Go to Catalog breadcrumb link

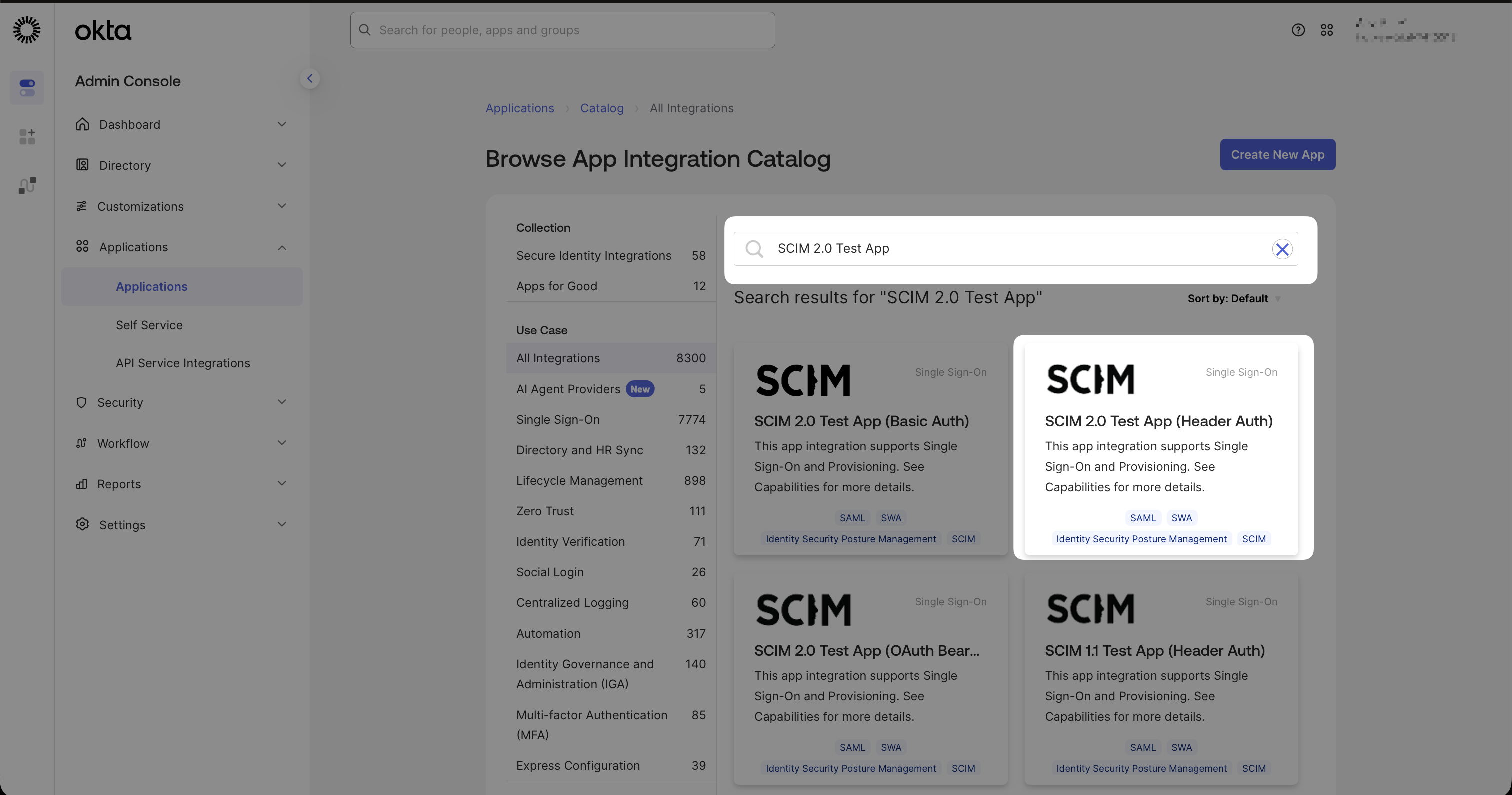pyautogui.click(x=601, y=108)
